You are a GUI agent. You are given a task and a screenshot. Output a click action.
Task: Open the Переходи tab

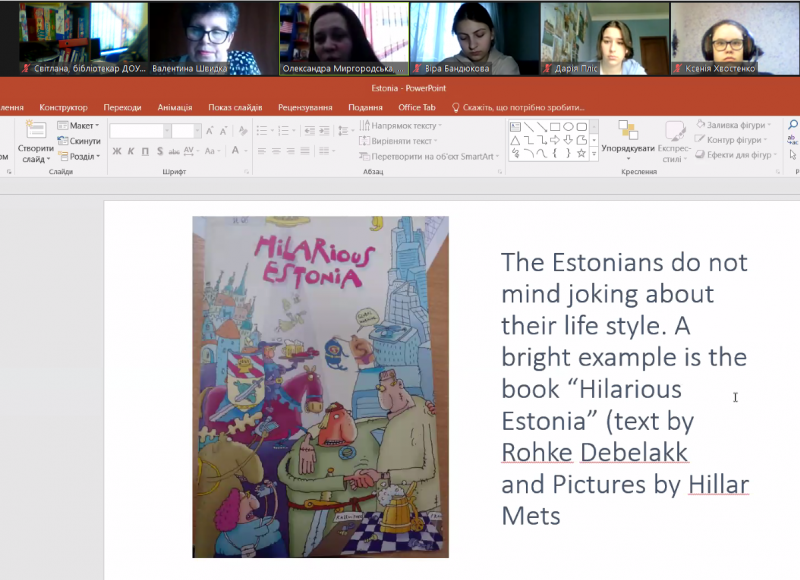[x=122, y=108]
